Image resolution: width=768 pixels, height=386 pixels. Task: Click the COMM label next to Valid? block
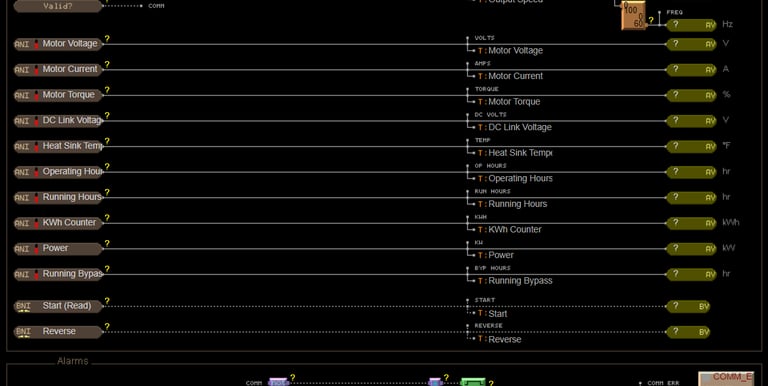pos(156,6)
